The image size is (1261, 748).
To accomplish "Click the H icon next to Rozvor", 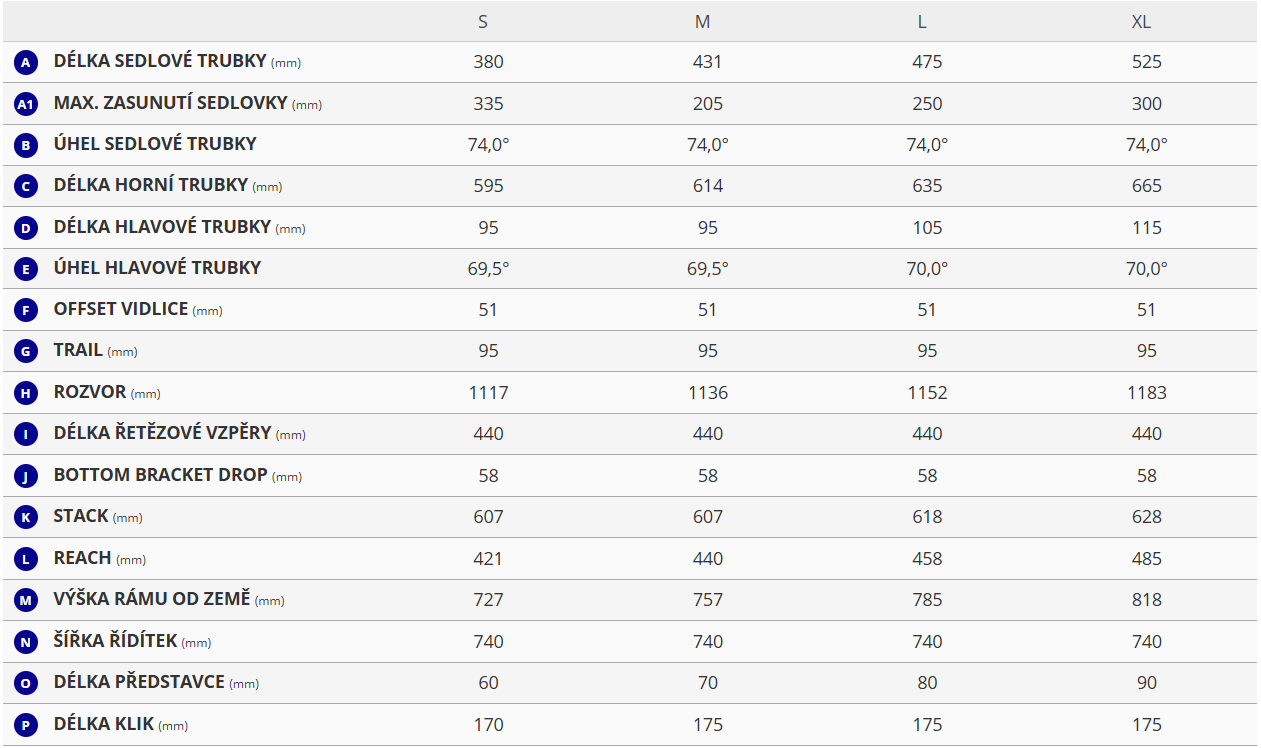I will coord(26,393).
